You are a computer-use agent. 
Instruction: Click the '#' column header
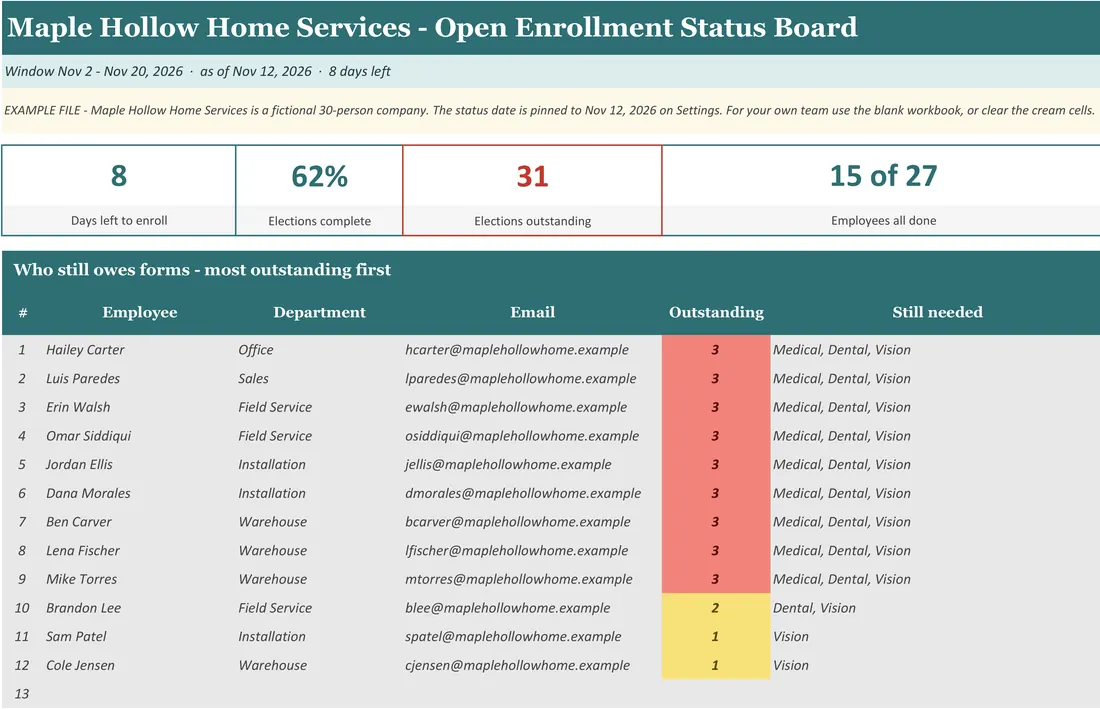pos(22,313)
